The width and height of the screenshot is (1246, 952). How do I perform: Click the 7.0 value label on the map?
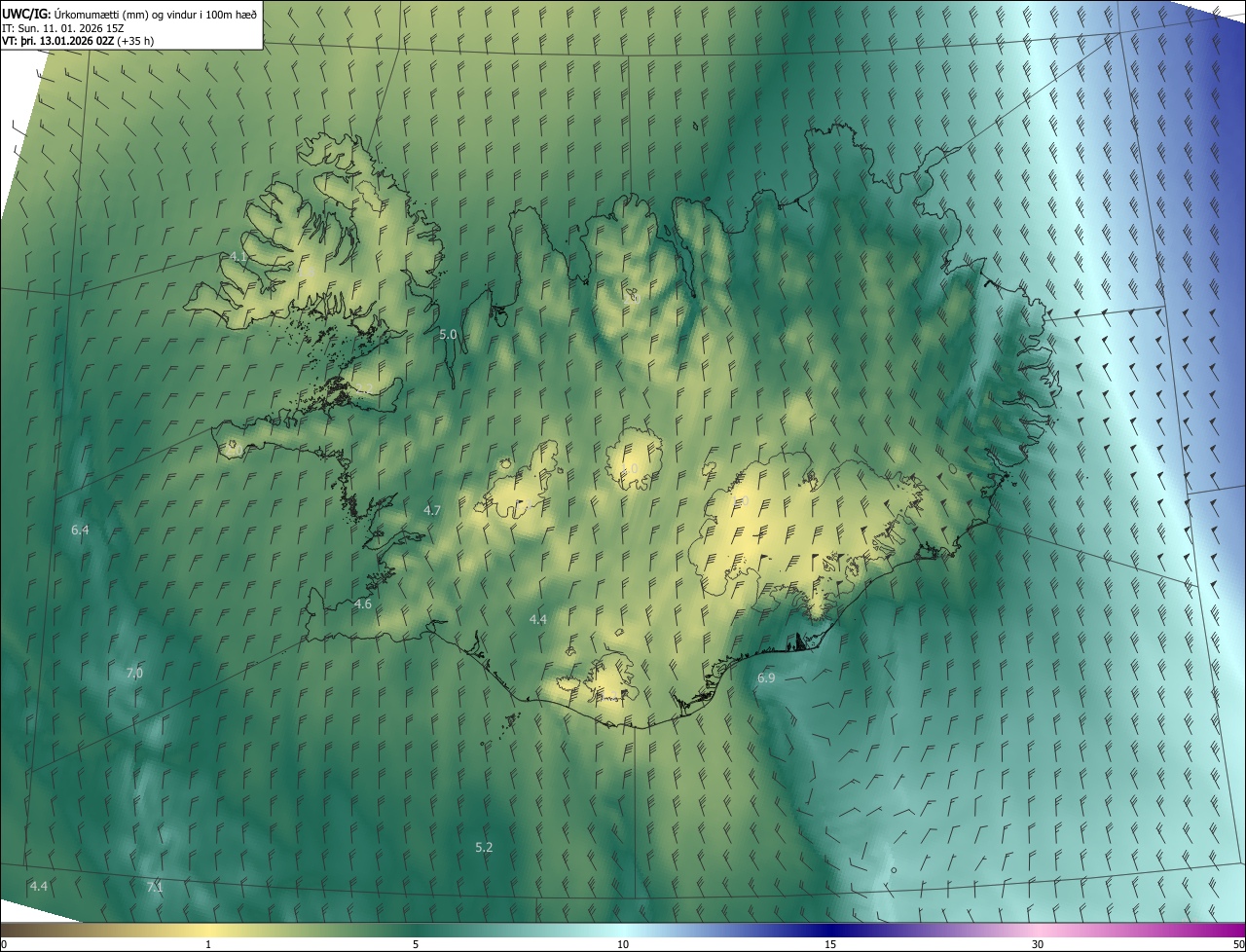[134, 673]
